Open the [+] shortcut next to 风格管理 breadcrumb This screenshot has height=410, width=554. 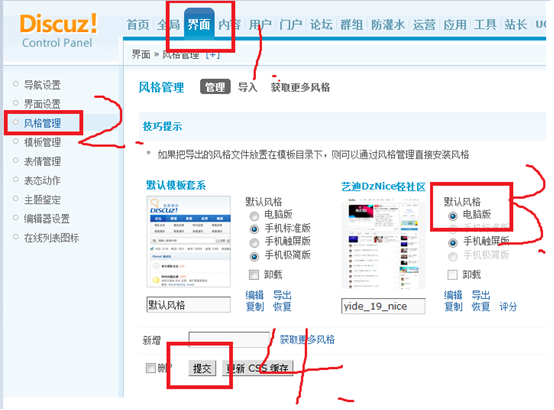(213, 55)
